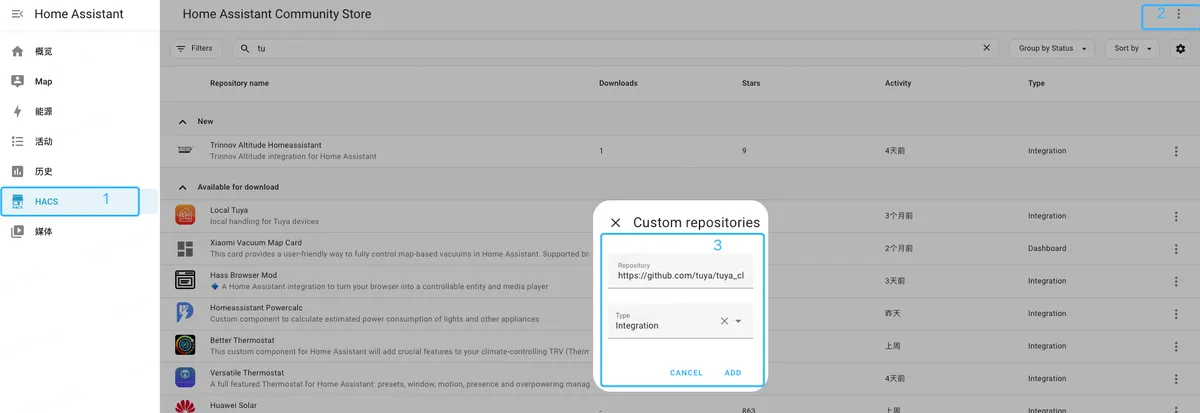Viewport: 1200px width, 413px height.
Task: Sort by the Type column header
Action: point(1036,83)
